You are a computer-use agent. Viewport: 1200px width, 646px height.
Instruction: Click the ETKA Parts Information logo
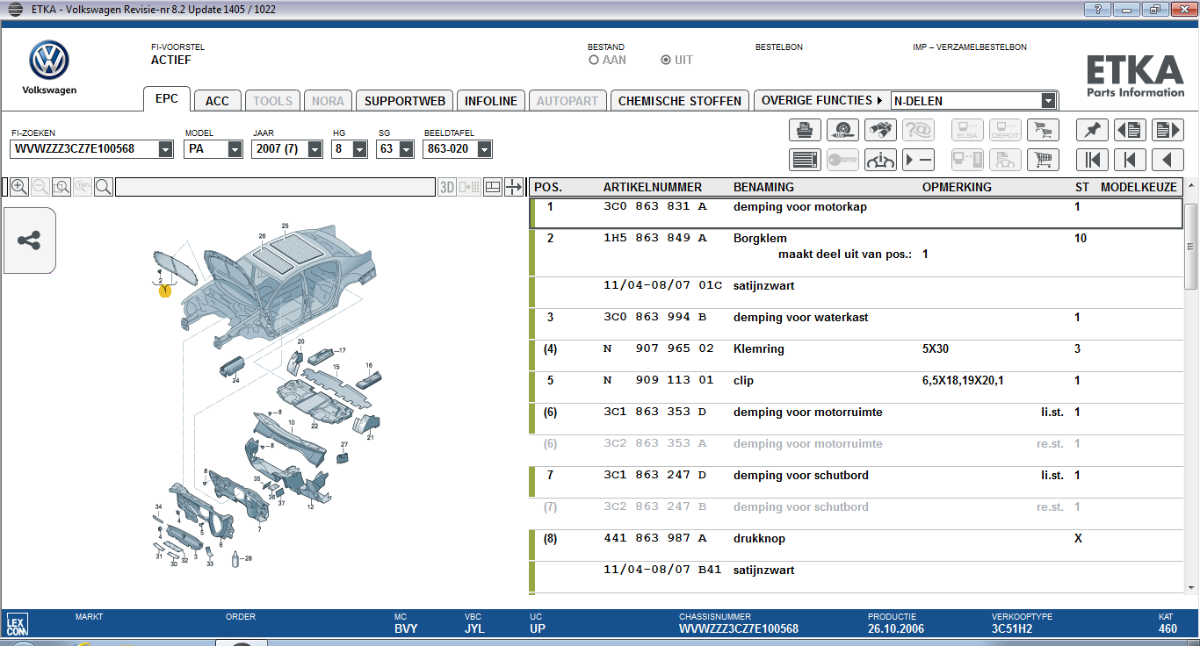1135,76
